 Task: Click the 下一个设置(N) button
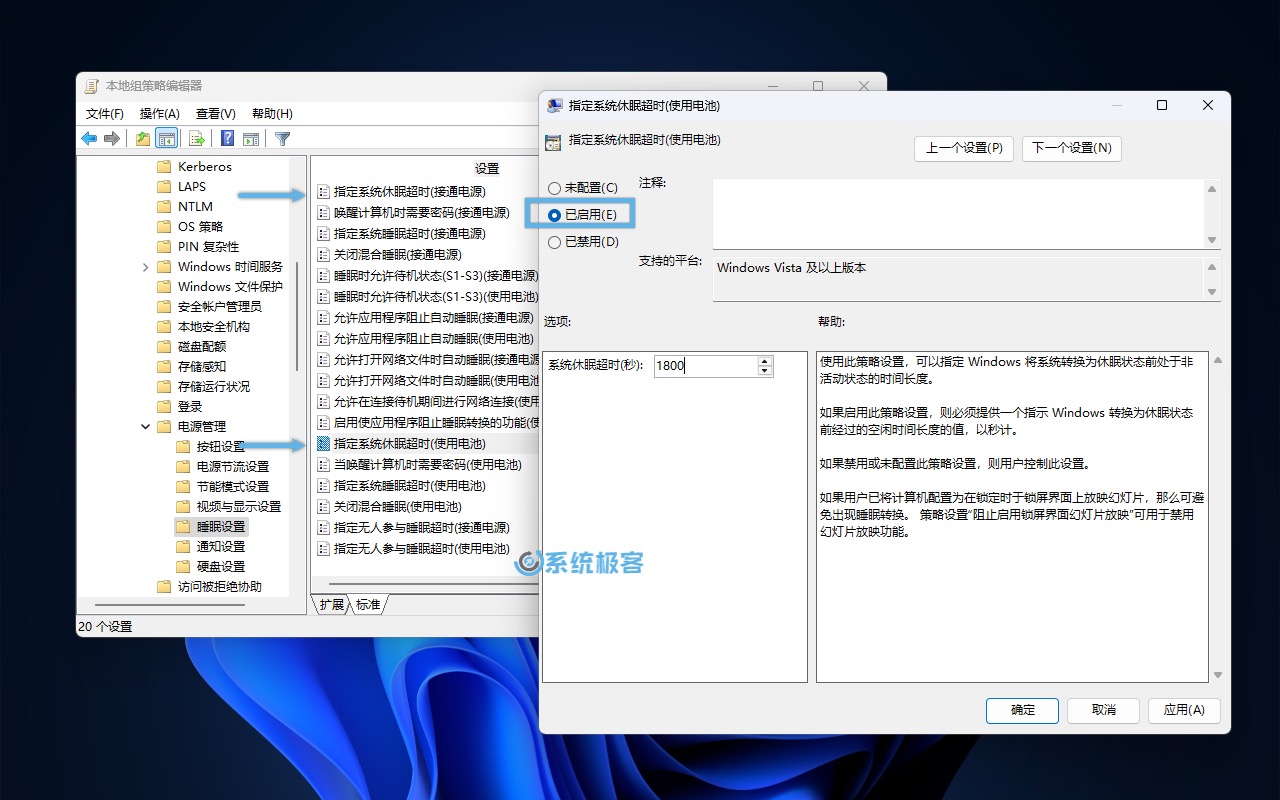pyautogui.click(x=1072, y=148)
